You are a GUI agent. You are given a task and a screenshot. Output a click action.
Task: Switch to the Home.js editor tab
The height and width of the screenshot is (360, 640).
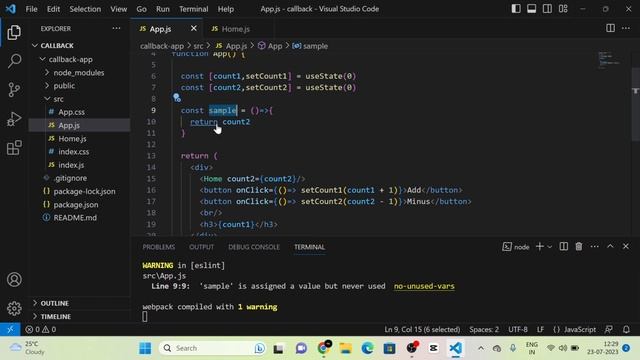[236, 29]
